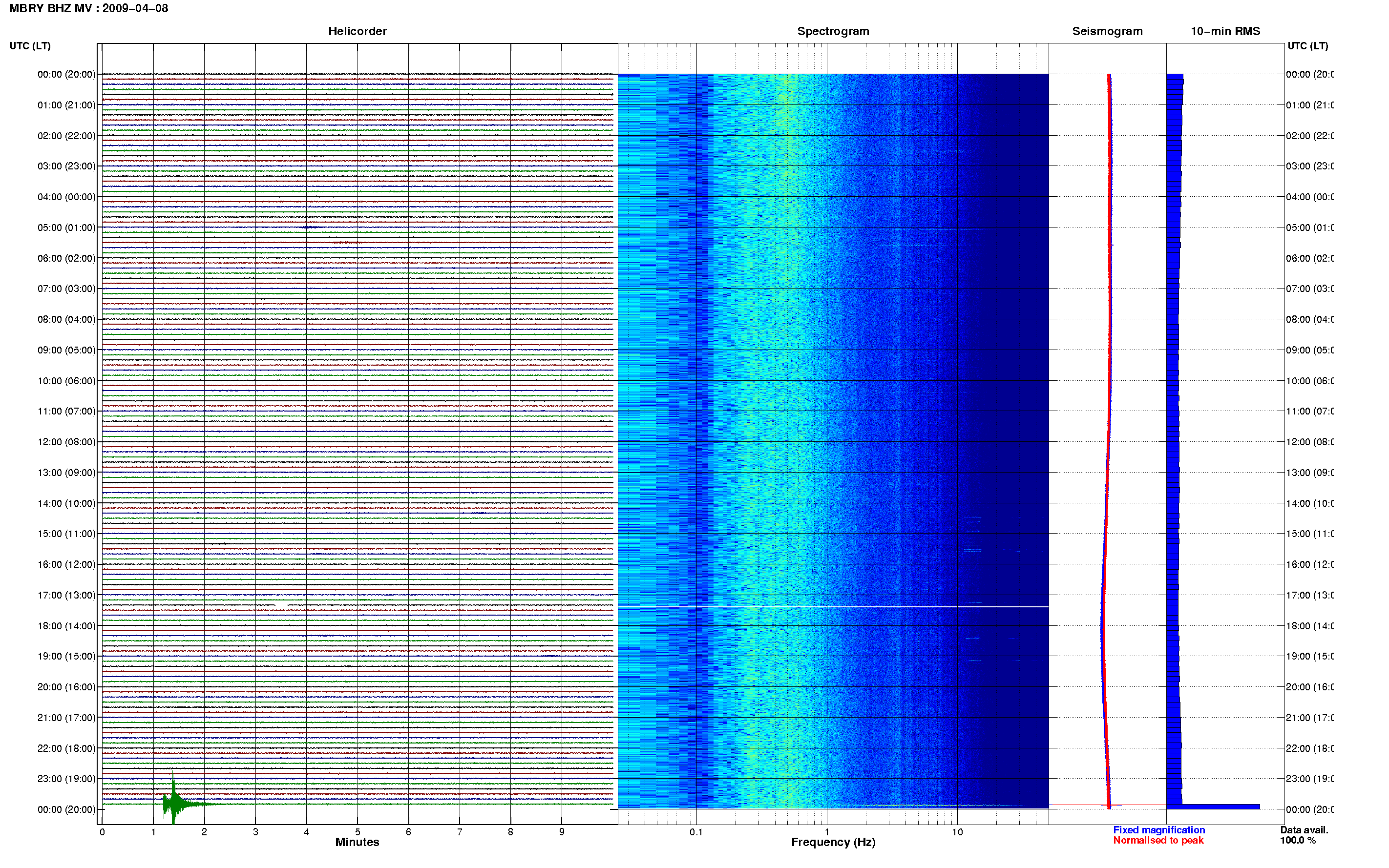This screenshot has height=868, width=1389.
Task: Click the "Data avail." label
Action: (x=1304, y=830)
